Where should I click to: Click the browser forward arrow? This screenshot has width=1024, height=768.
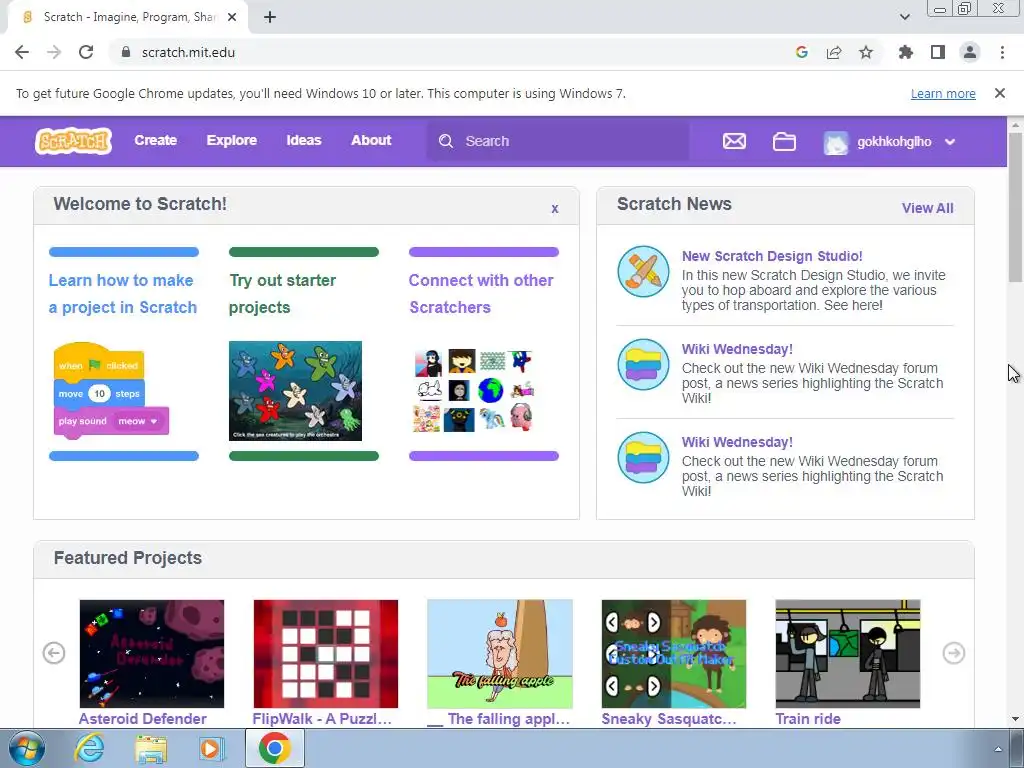point(54,52)
